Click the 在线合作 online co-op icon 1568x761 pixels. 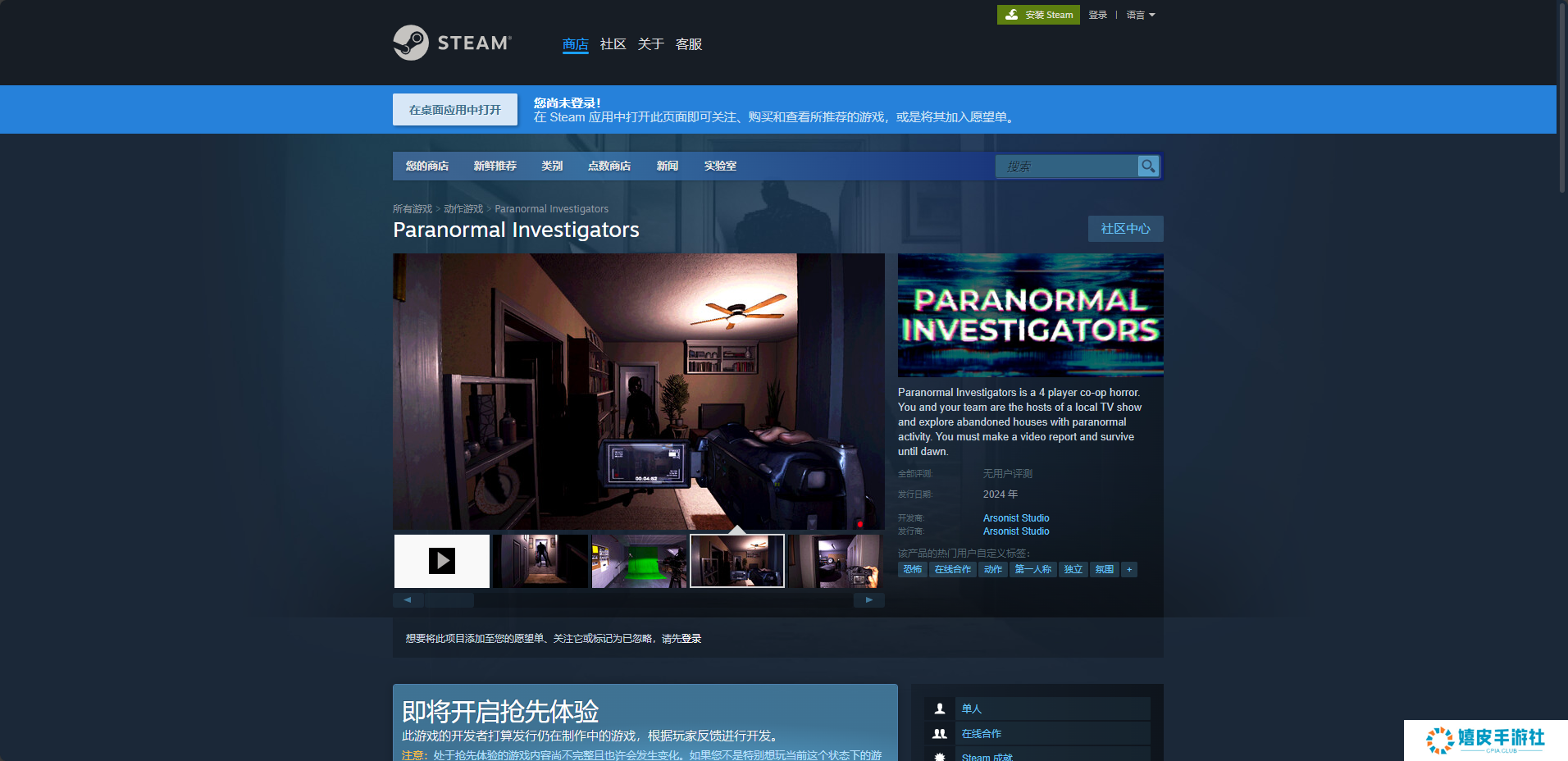940,734
